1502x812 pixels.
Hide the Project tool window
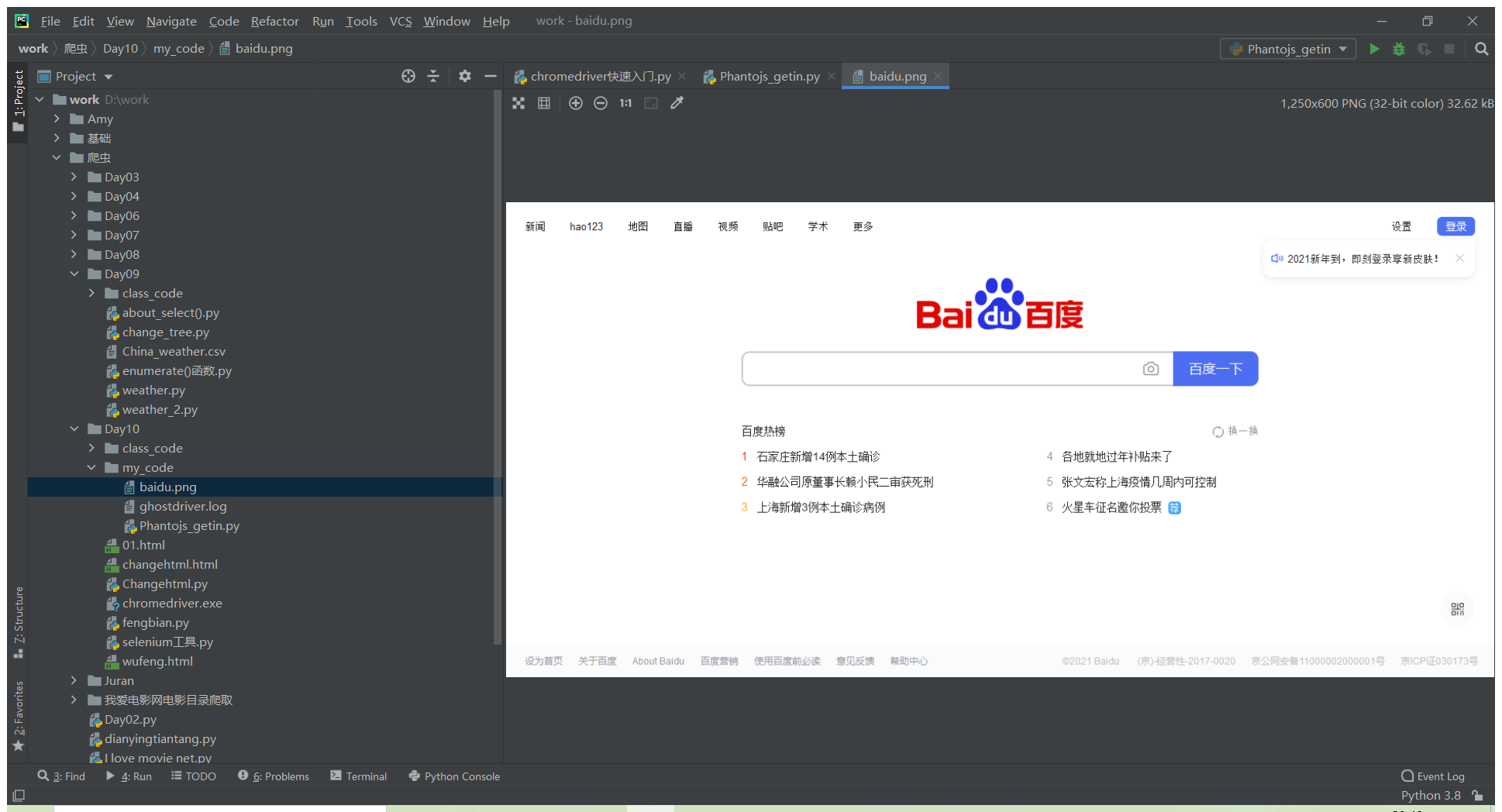point(490,76)
